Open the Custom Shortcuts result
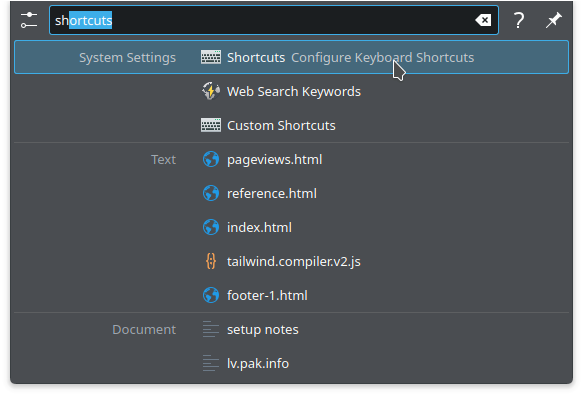This screenshot has width=583, height=394. (292, 125)
